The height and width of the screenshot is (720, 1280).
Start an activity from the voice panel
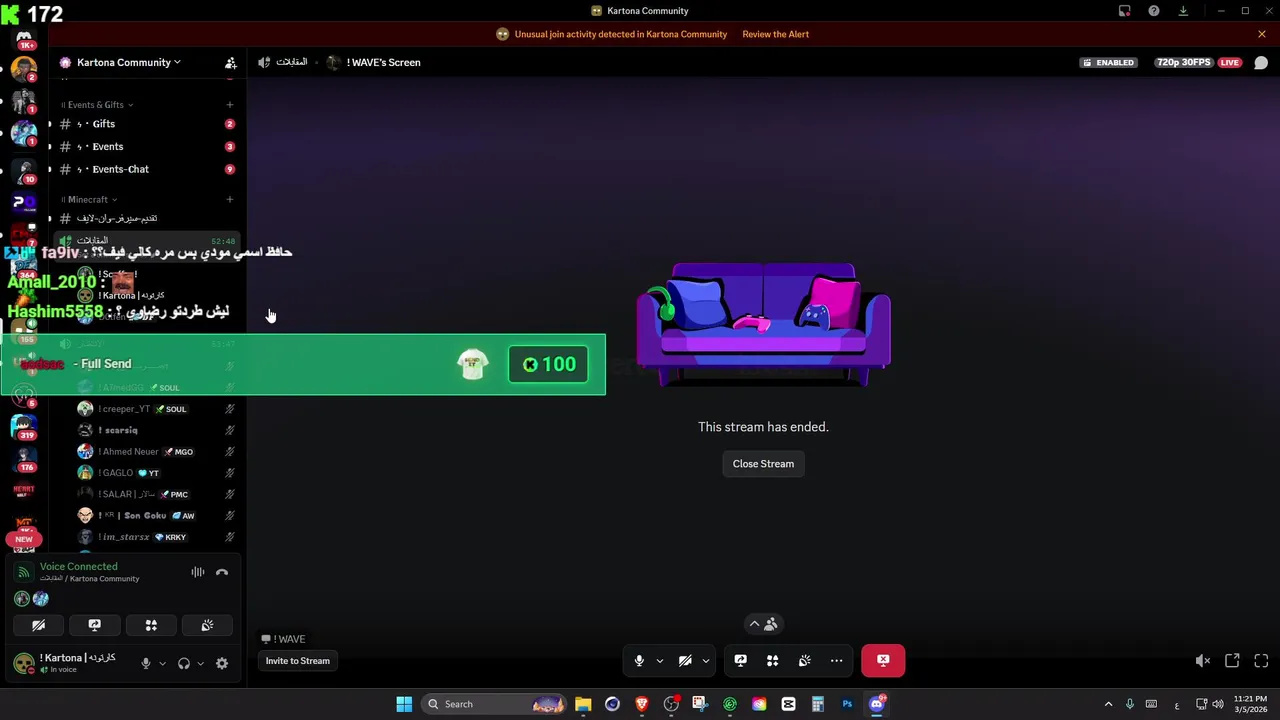pos(151,625)
